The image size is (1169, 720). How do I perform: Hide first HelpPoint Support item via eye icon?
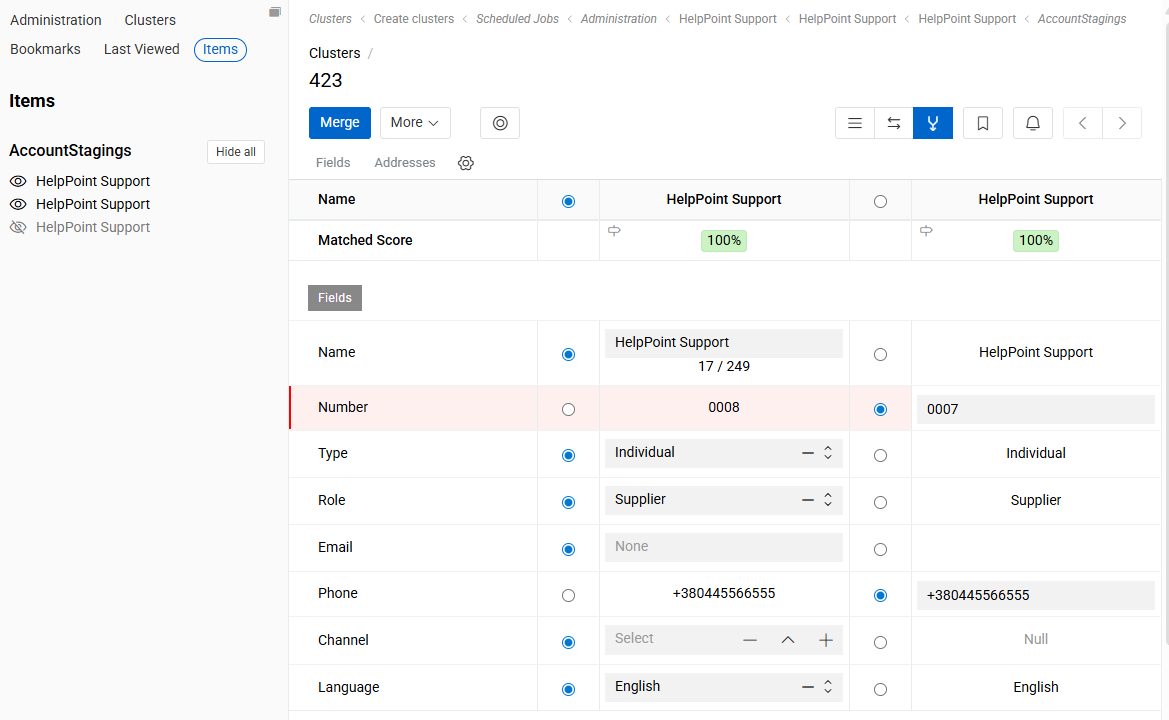point(18,181)
